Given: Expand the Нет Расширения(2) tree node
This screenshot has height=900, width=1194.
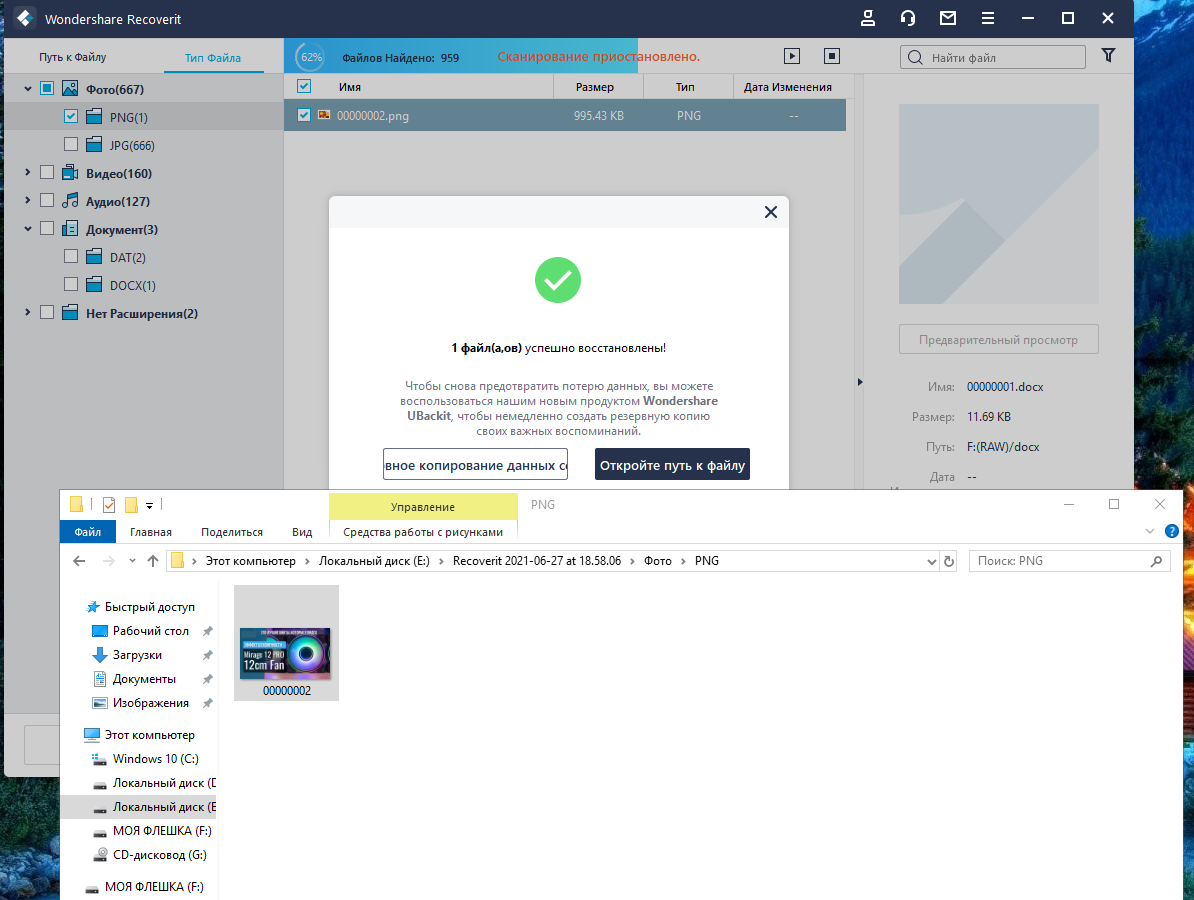Looking at the screenshot, I should 27,312.
